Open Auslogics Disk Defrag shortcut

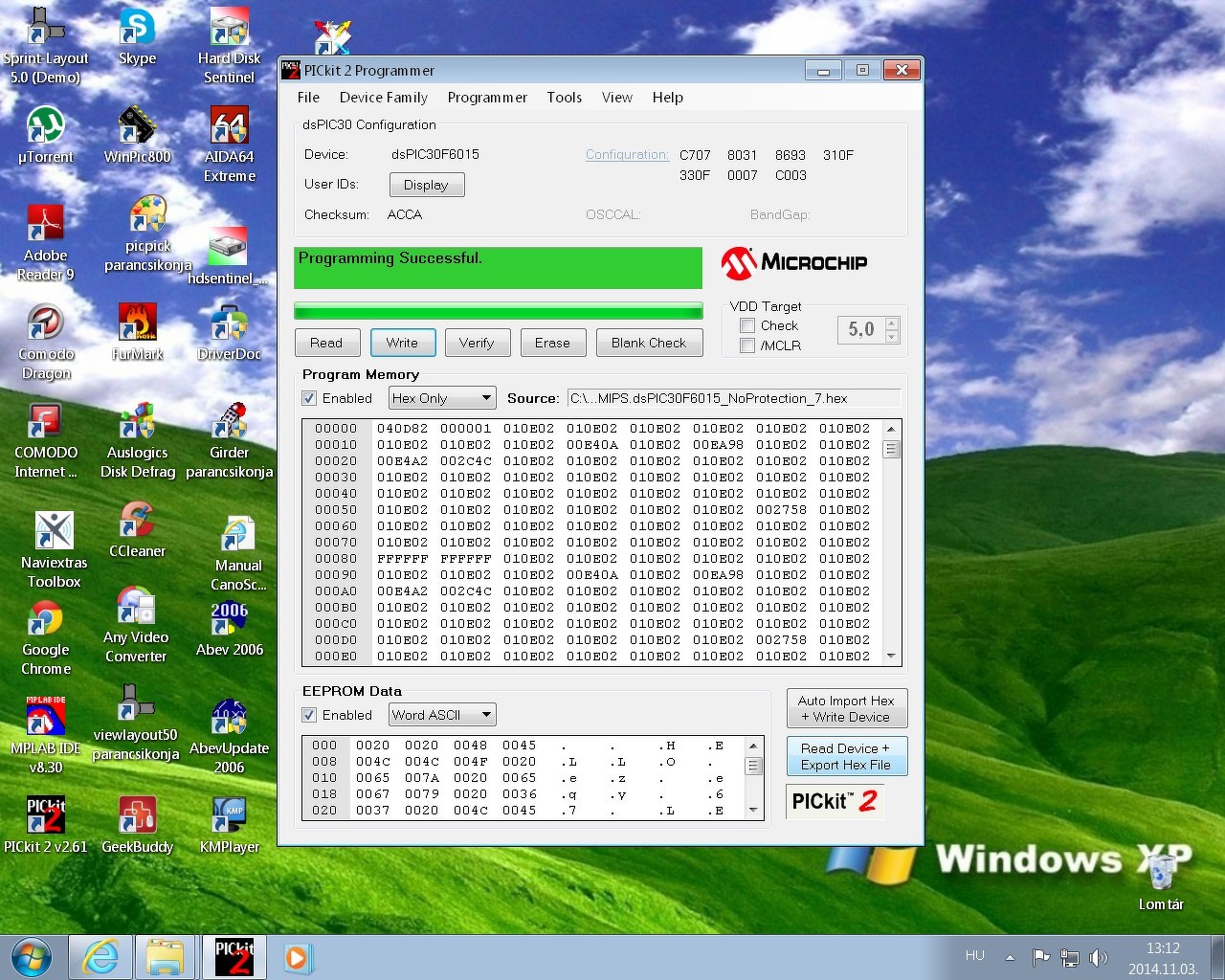(x=137, y=439)
